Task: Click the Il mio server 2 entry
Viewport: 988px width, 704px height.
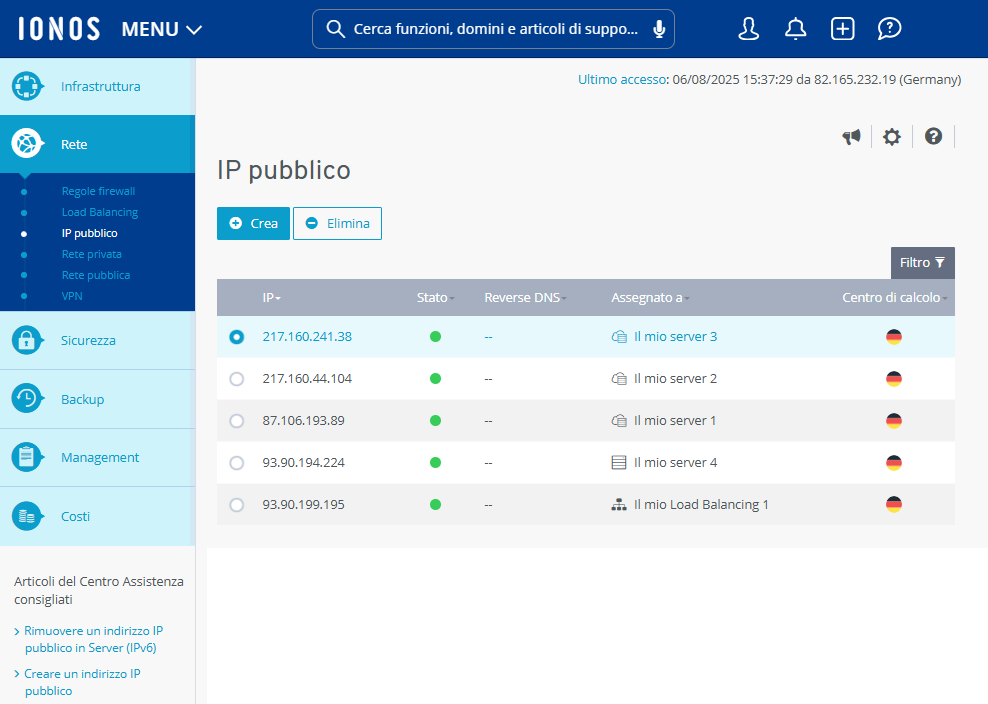Action: [x=675, y=379]
